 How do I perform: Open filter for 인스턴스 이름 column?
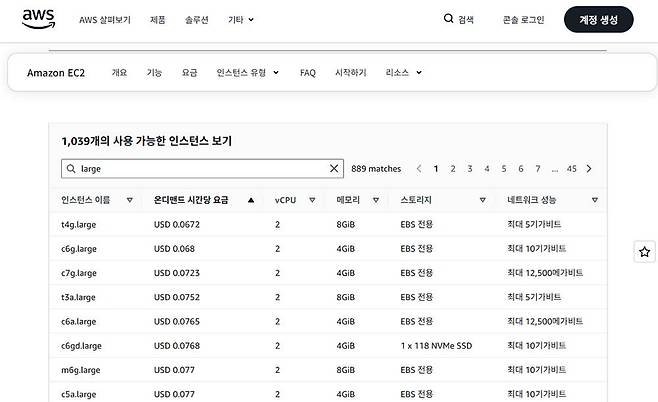tap(130, 200)
